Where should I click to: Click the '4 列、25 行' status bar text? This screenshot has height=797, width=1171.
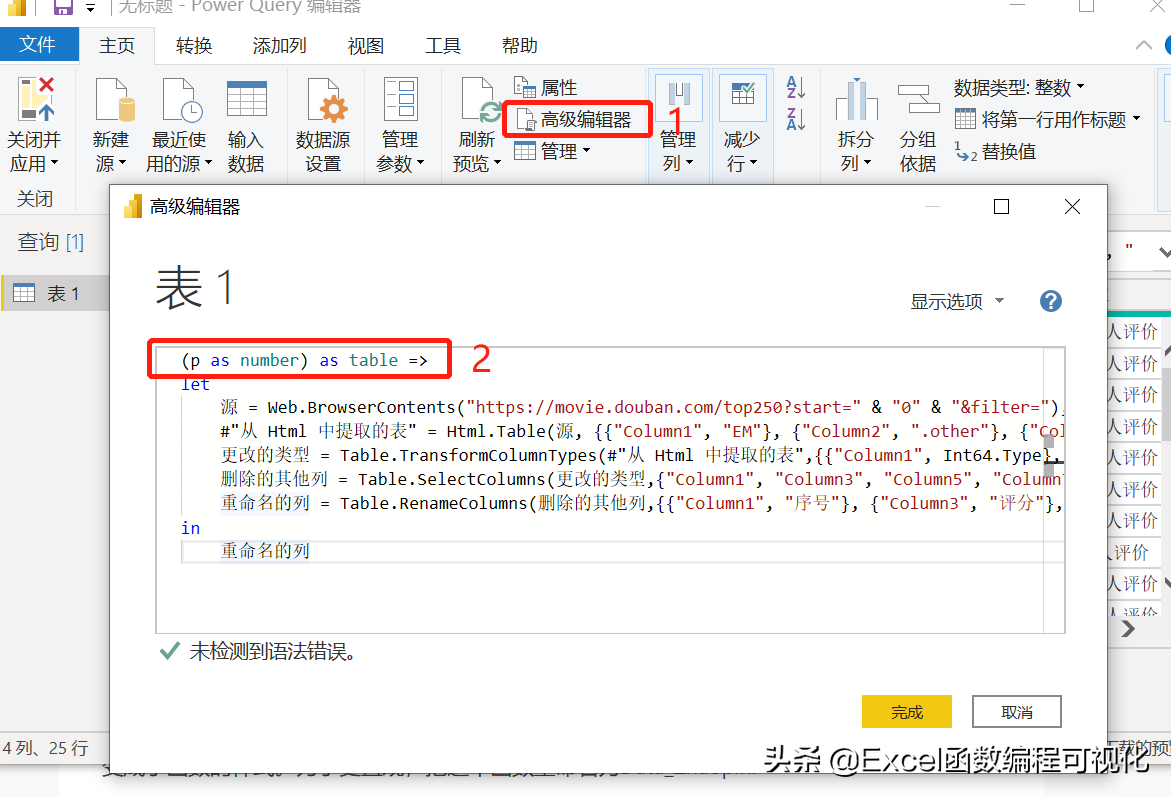tap(46, 748)
